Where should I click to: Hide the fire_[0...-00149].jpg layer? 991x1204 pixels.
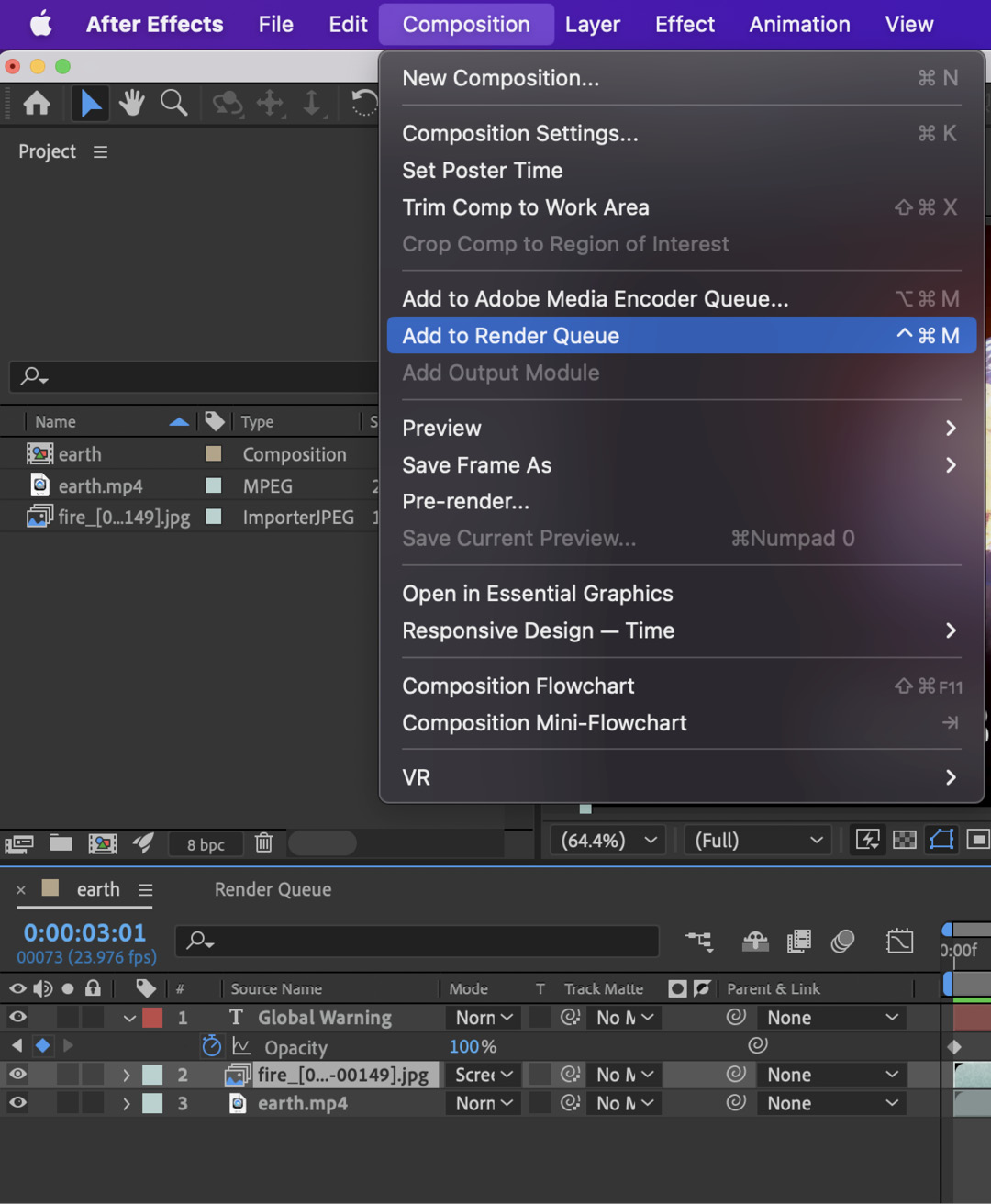17,1074
